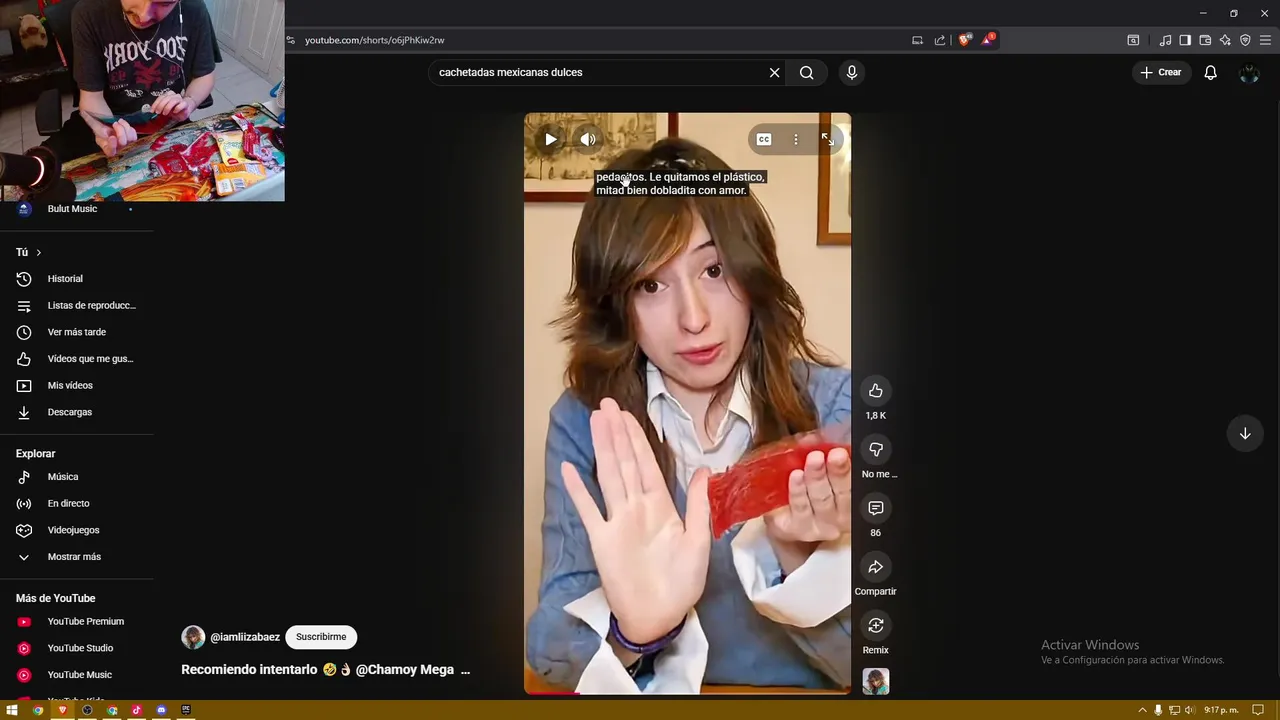Click the address bar URL text

coord(374,40)
